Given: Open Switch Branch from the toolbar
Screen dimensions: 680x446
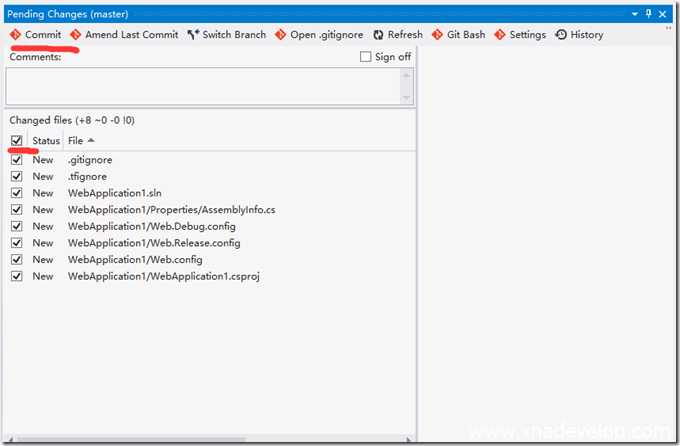Looking at the screenshot, I should pyautogui.click(x=193, y=35).
